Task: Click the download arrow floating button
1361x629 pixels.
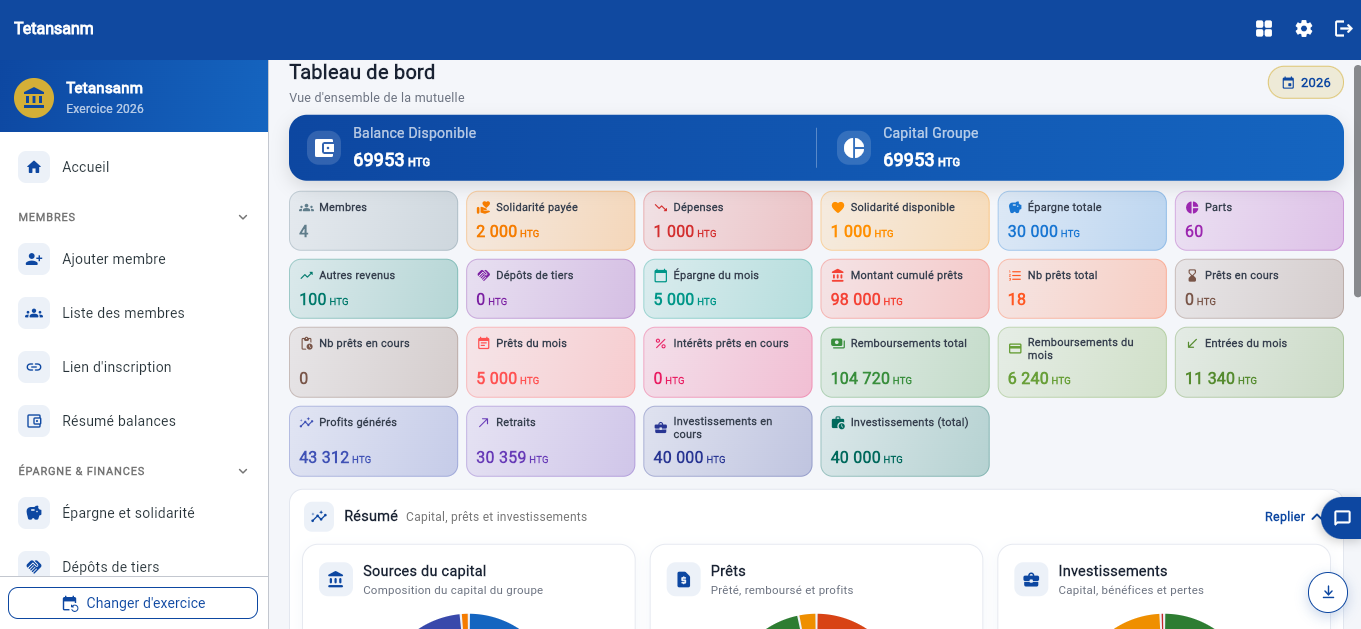Action: coord(1328,592)
